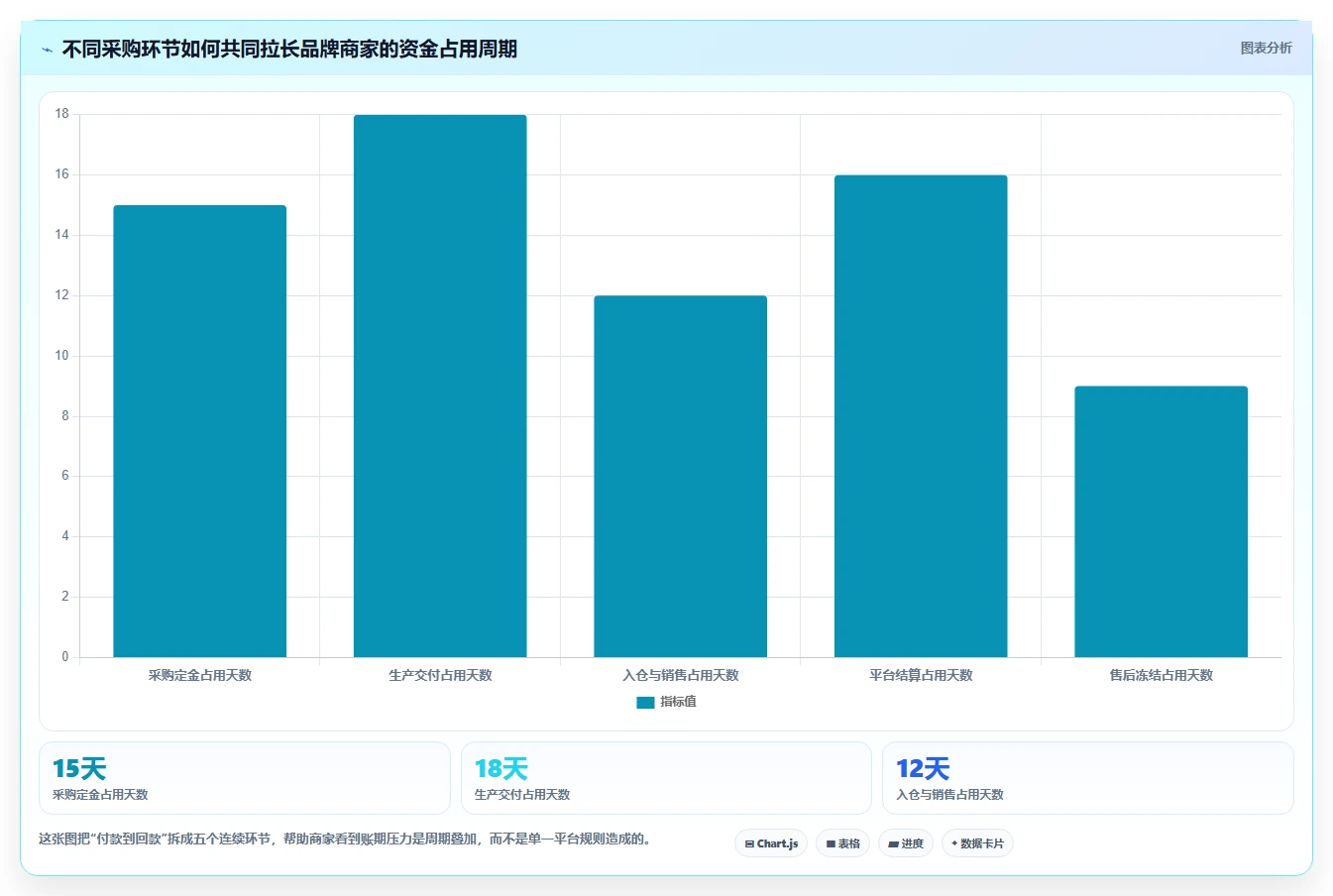This screenshot has width=1333, height=896.
Task: Click the 生产交付占用天数 caption under 18天
Action: click(x=522, y=795)
